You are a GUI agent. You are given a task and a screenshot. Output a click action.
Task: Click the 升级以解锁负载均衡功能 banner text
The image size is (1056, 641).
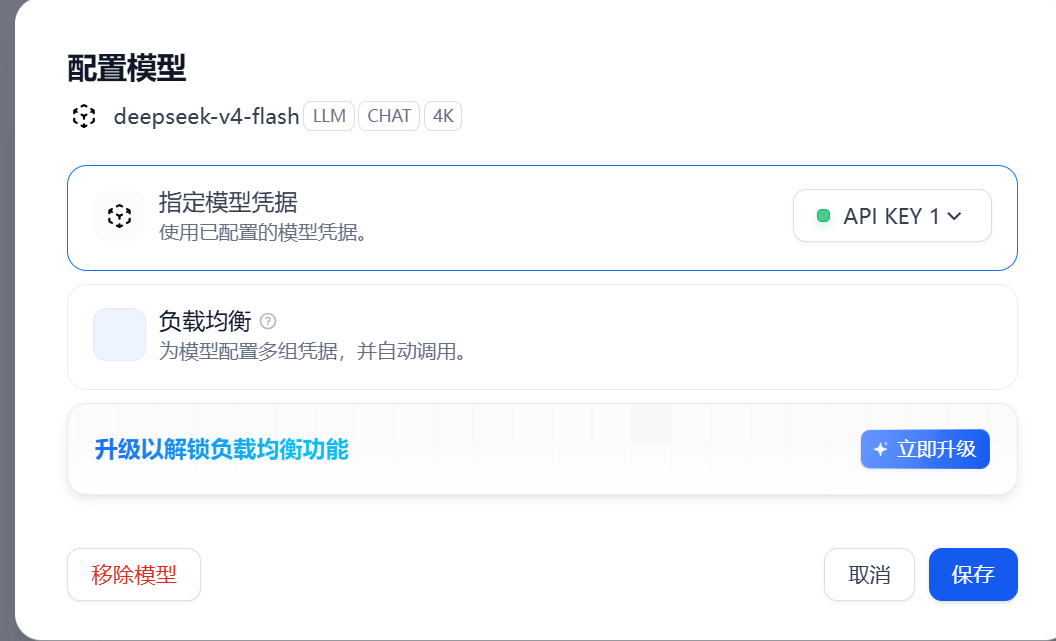tap(222, 449)
